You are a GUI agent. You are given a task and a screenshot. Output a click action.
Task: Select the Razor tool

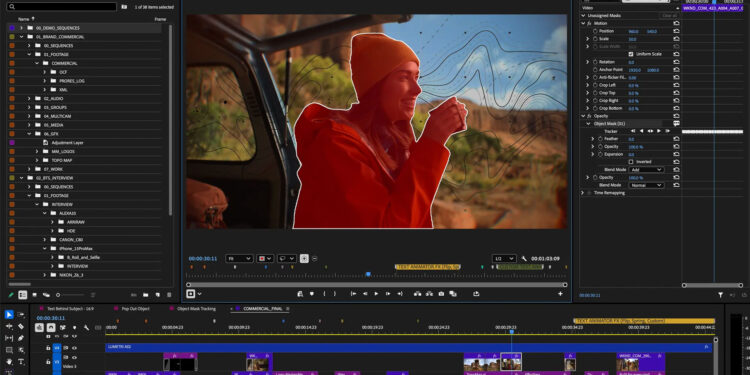(21, 326)
